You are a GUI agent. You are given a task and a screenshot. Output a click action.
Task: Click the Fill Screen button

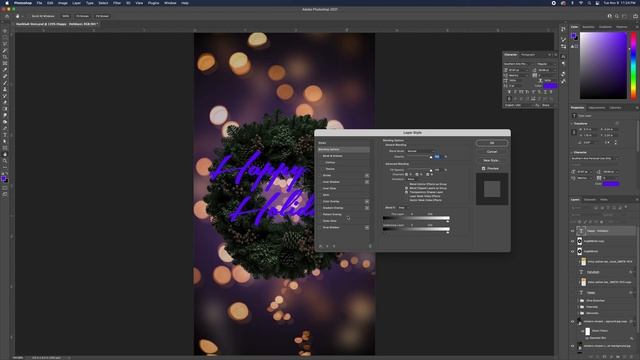[x=102, y=16]
